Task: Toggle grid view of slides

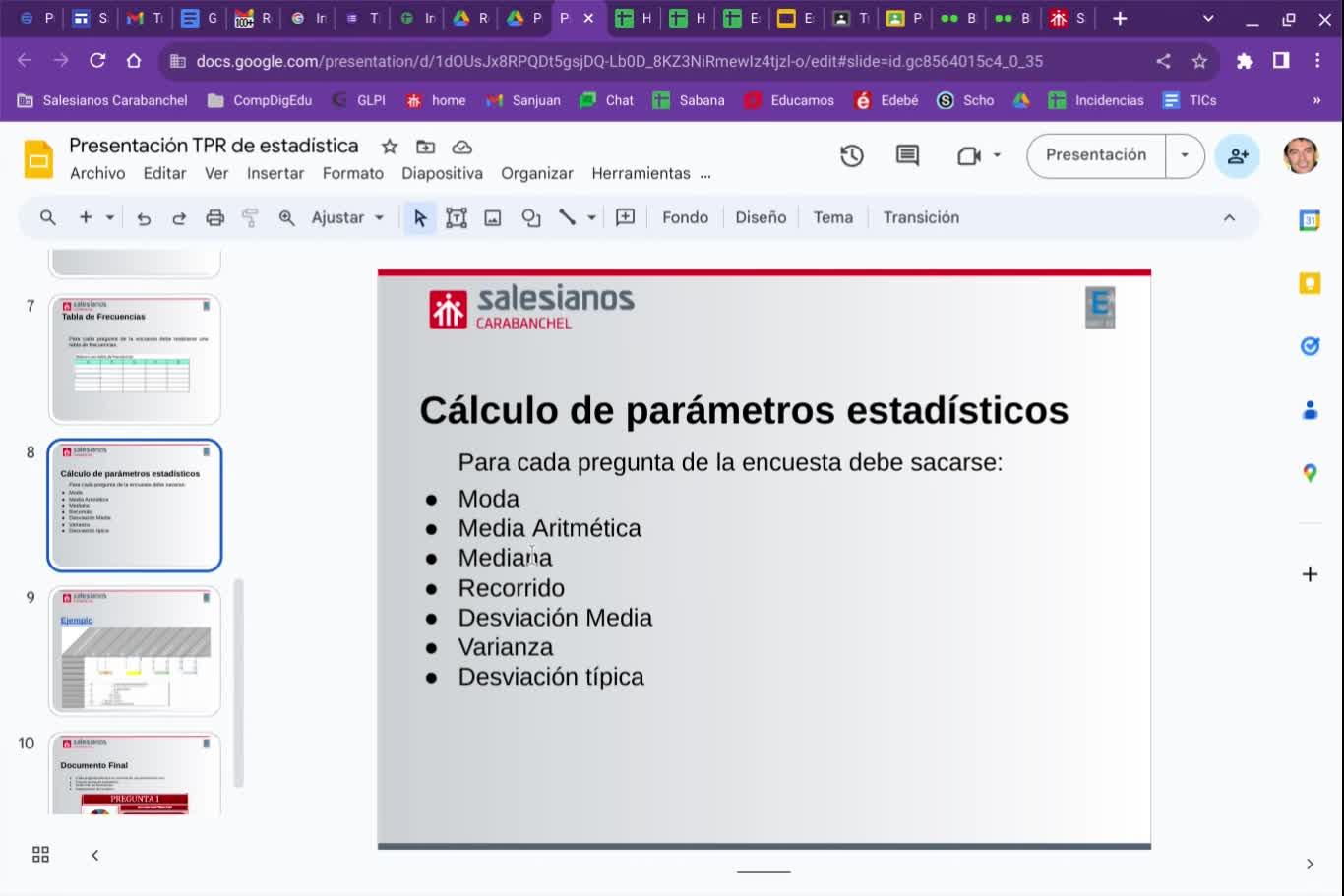Action: [40, 855]
